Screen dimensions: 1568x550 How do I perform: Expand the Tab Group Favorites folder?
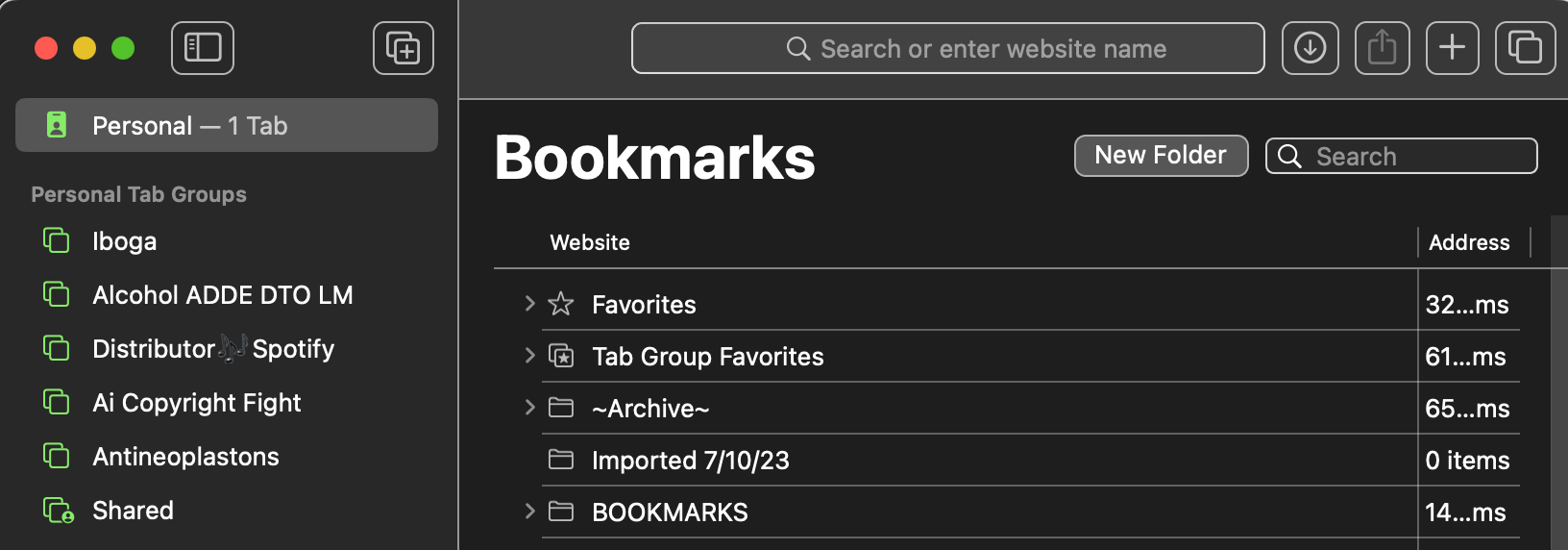click(x=529, y=356)
